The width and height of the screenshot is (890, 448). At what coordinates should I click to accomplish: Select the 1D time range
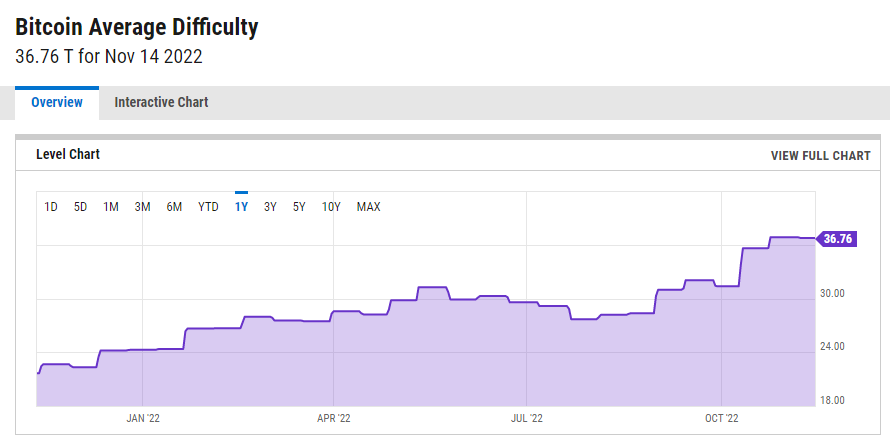[51, 207]
